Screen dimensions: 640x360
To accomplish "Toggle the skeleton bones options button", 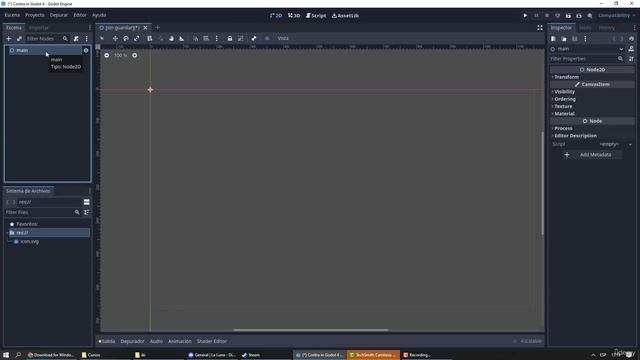I will (x=254, y=38).
